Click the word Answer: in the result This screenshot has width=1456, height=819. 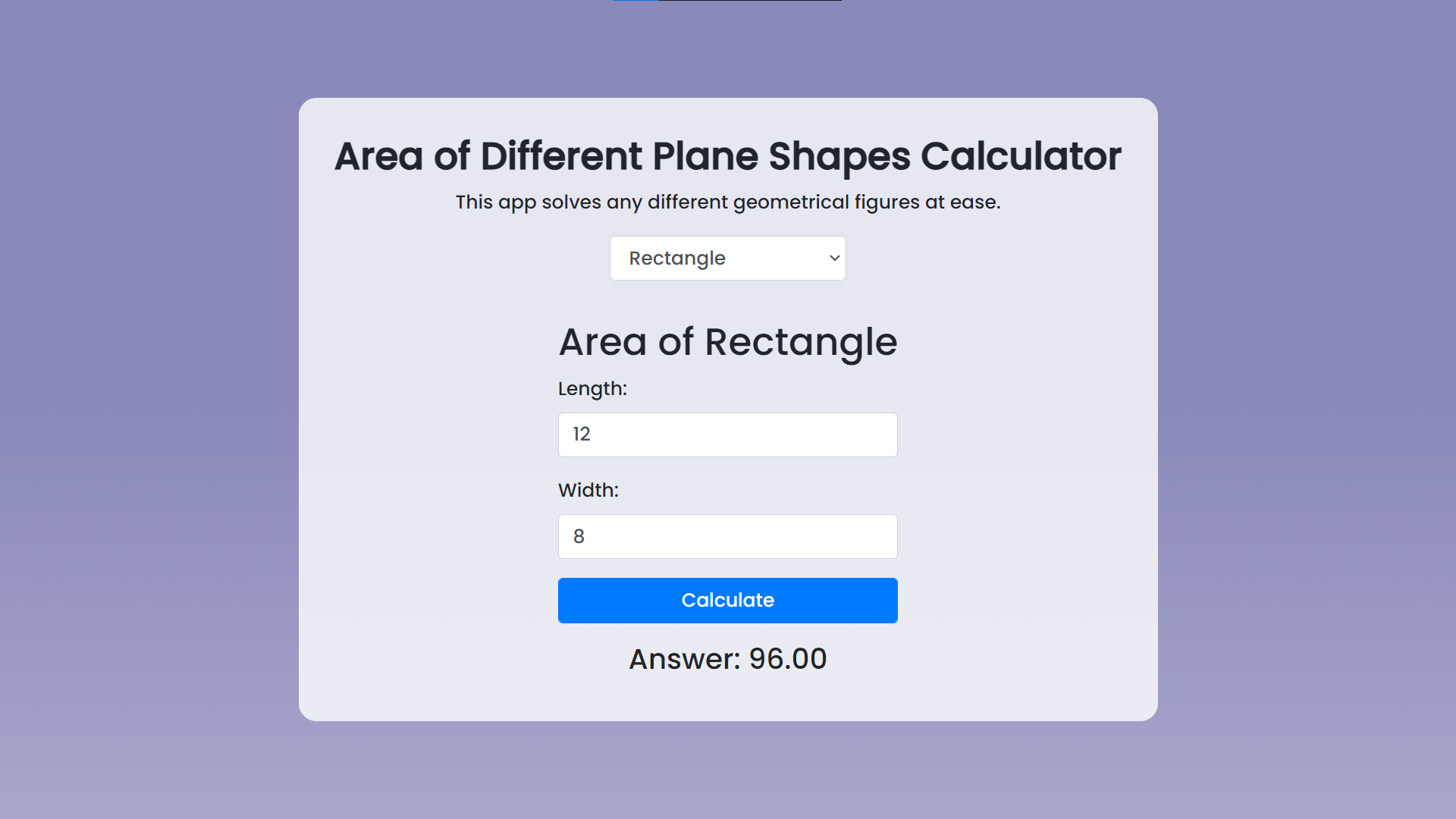[x=684, y=659]
